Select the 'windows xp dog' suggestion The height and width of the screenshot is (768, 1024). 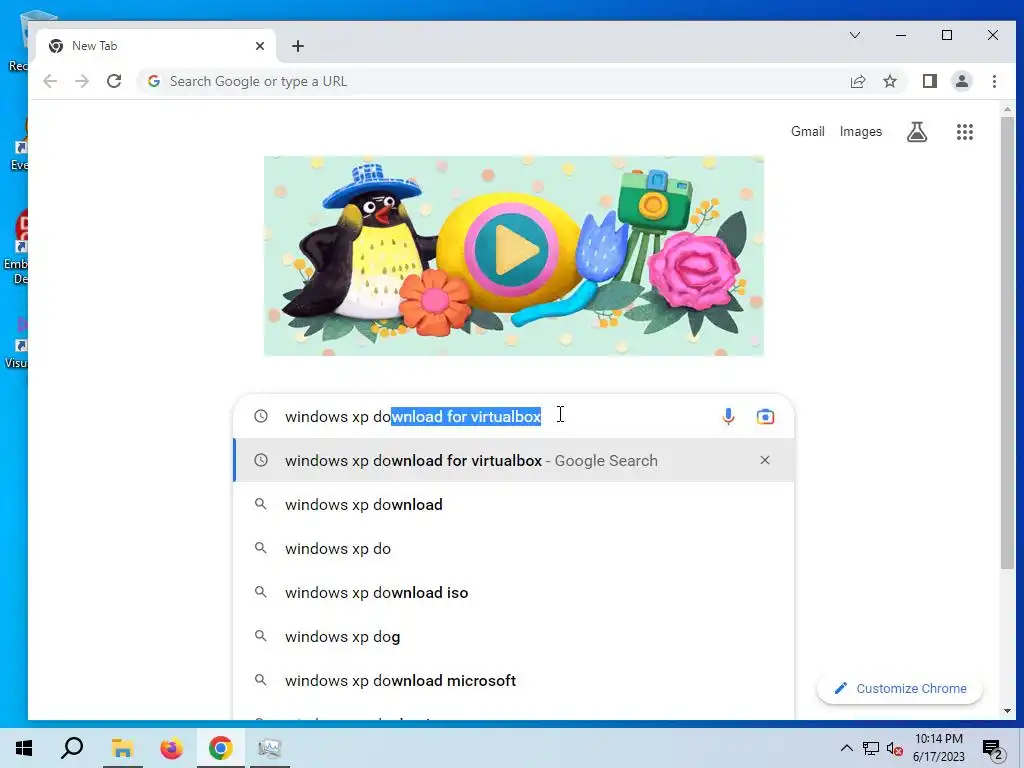[x=514, y=636]
